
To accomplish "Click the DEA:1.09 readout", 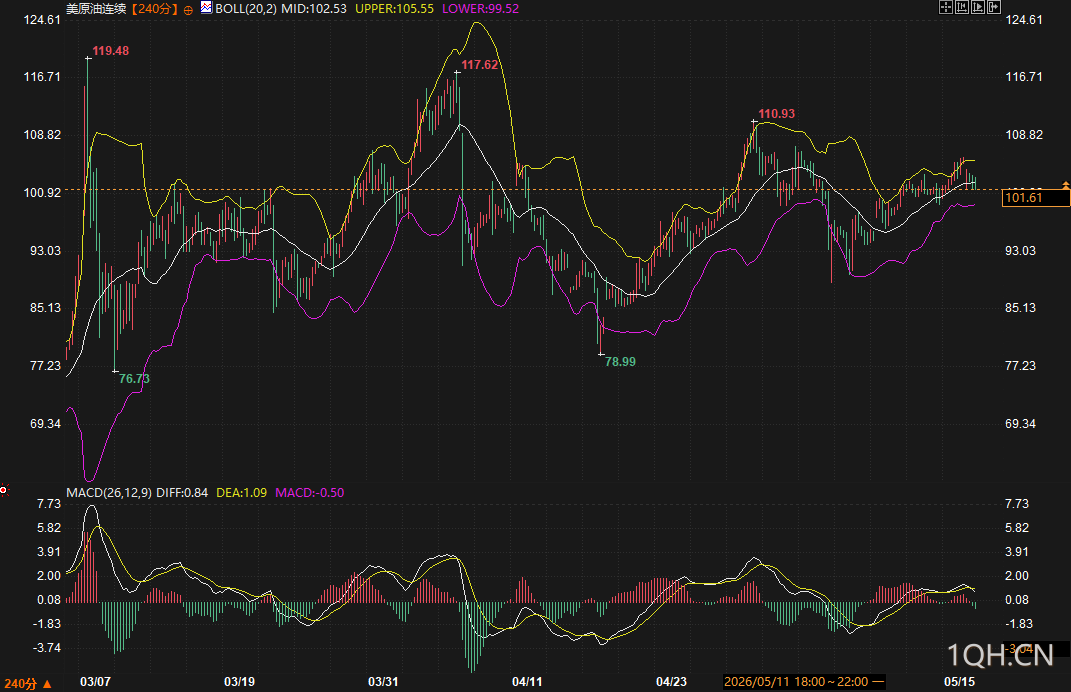I will pos(241,493).
